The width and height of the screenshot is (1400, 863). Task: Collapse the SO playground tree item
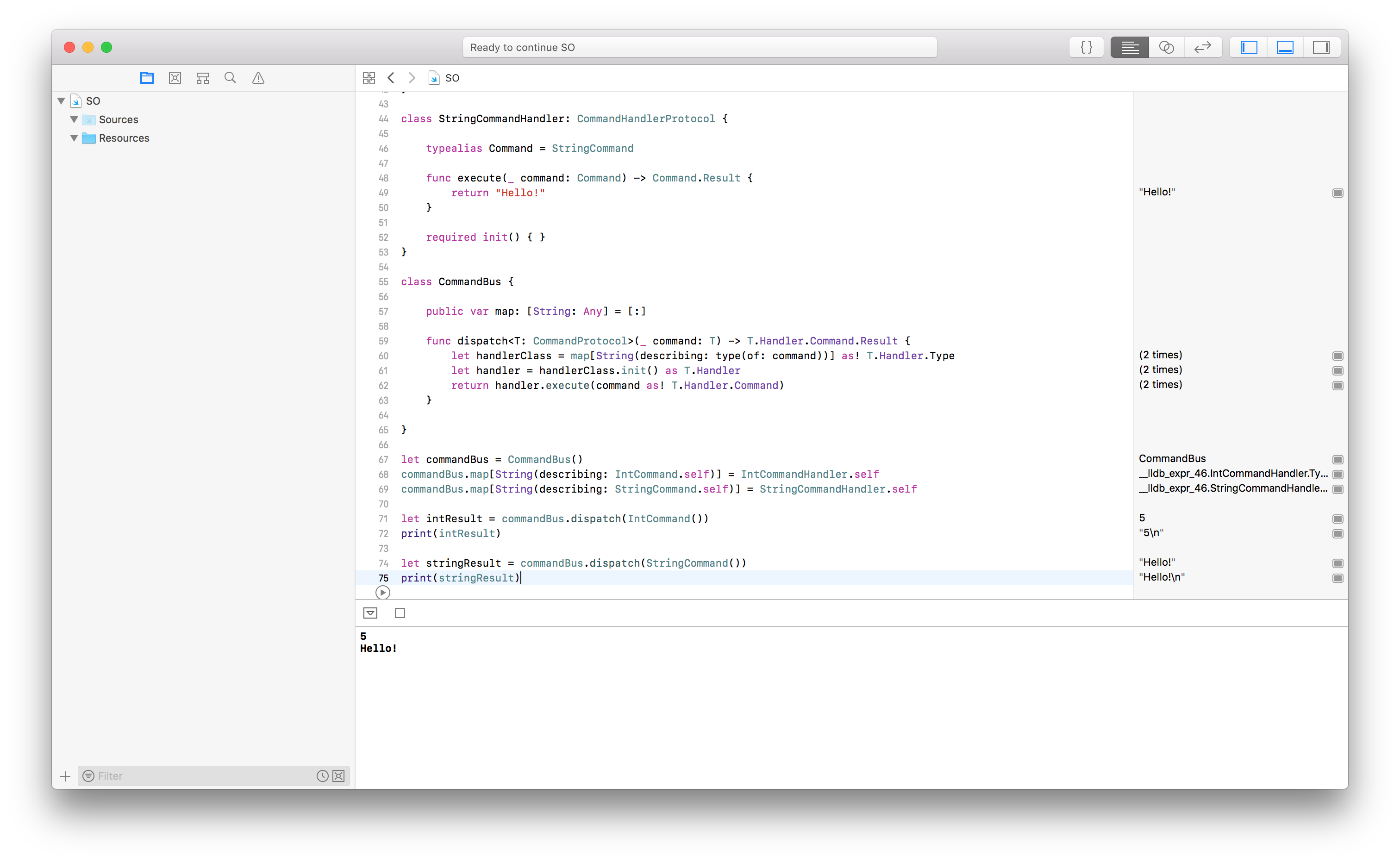click(x=61, y=101)
